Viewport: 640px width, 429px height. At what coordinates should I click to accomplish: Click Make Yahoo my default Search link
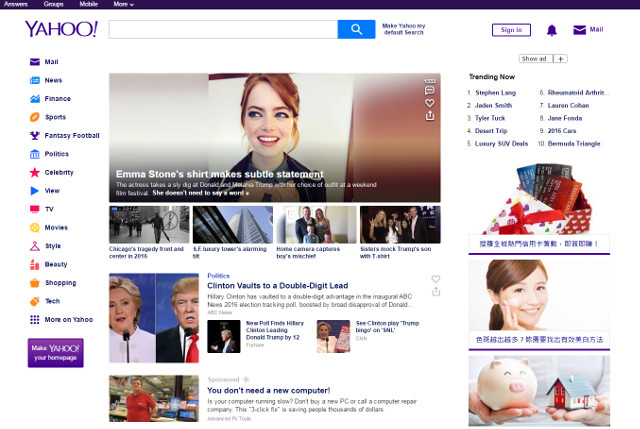(x=404, y=29)
